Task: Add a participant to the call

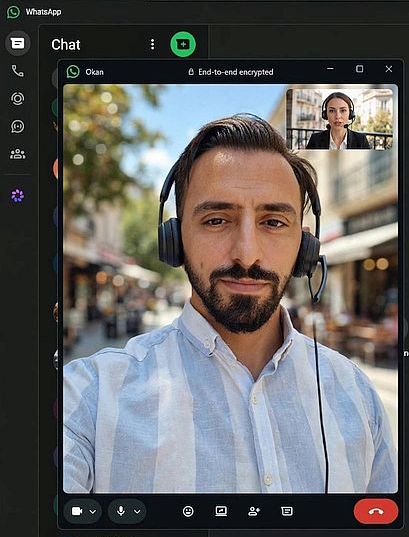Action: [x=254, y=511]
